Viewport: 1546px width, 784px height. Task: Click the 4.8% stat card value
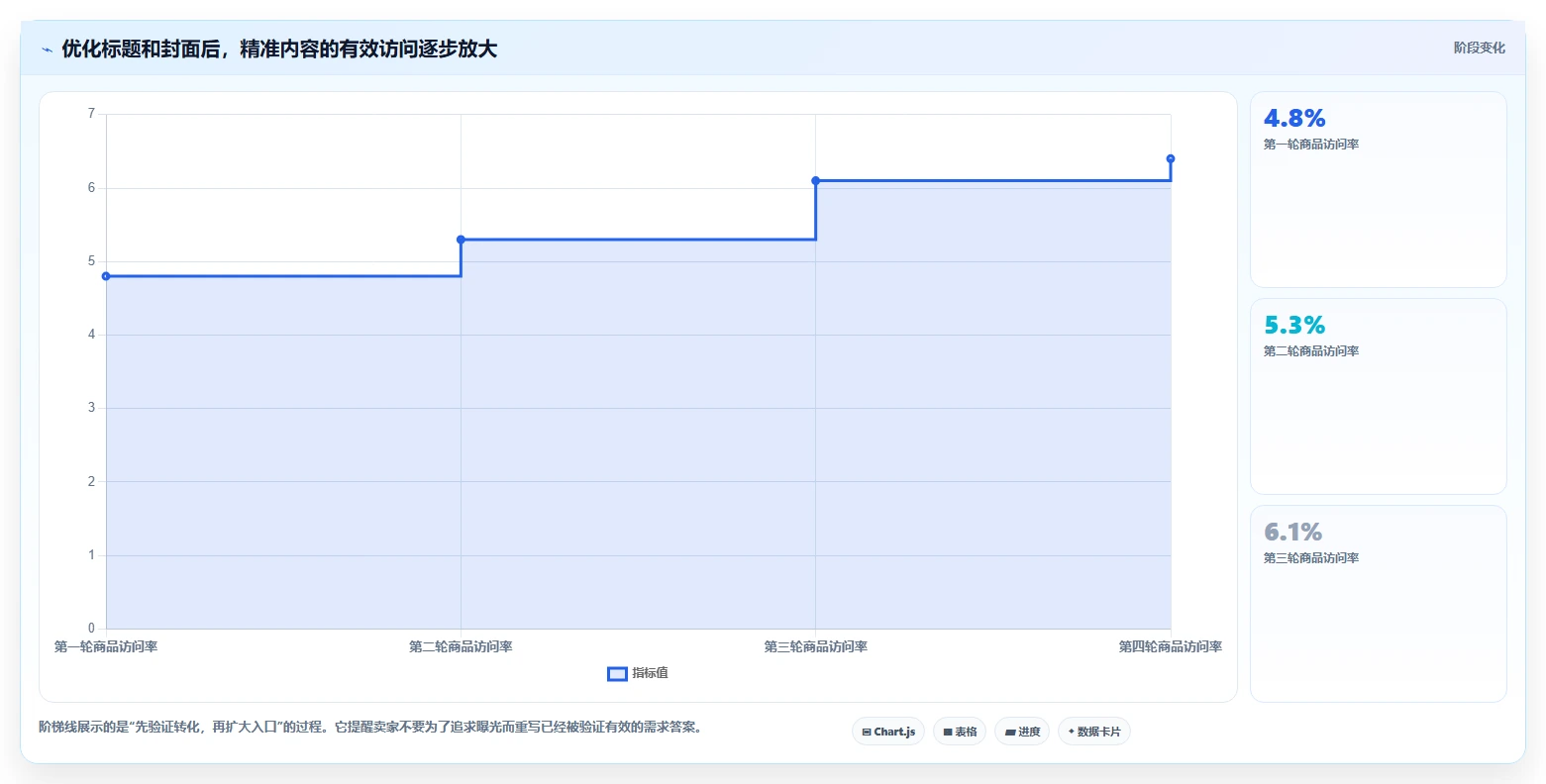point(1294,118)
